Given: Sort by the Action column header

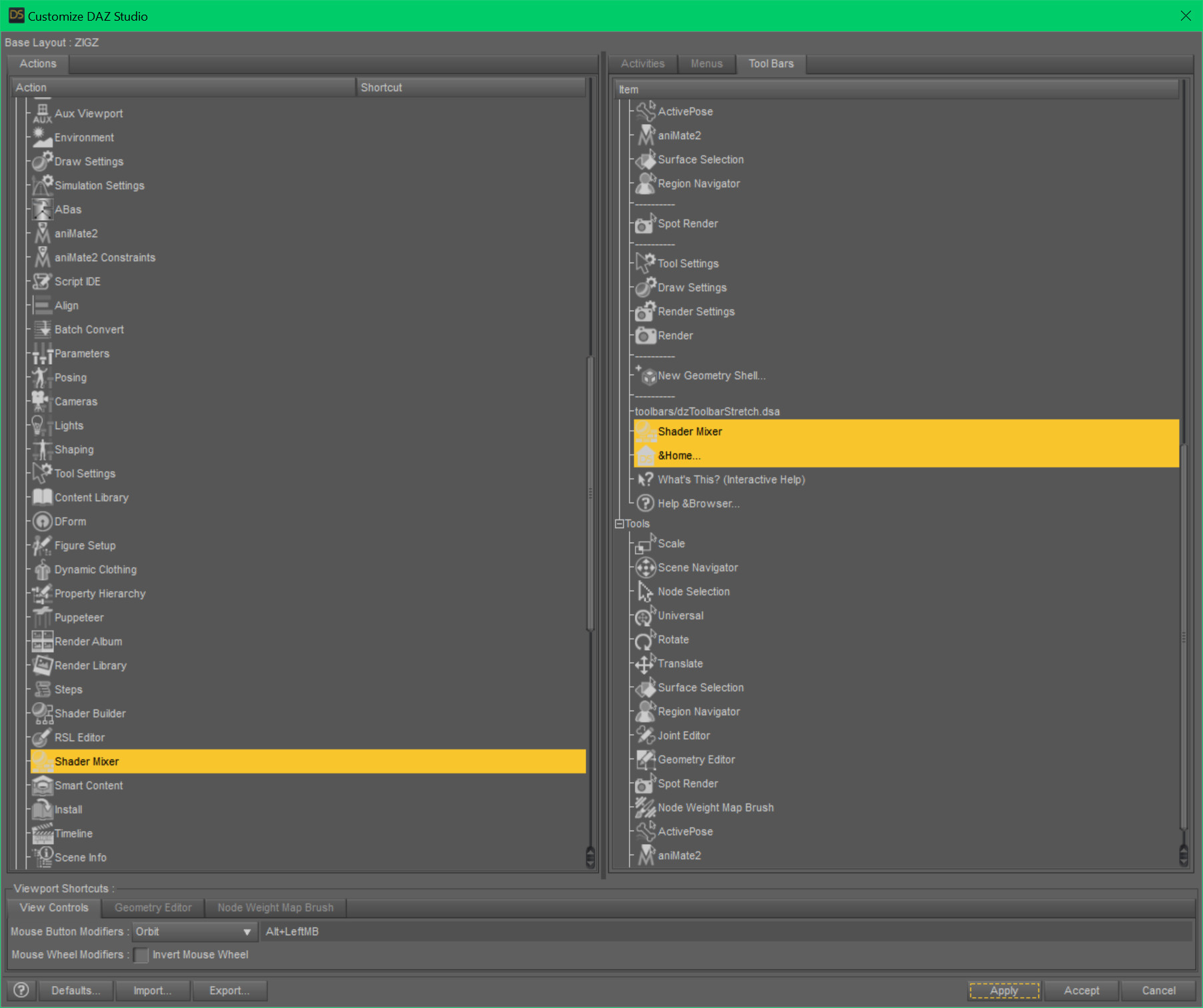Looking at the screenshot, I should tap(183, 87).
